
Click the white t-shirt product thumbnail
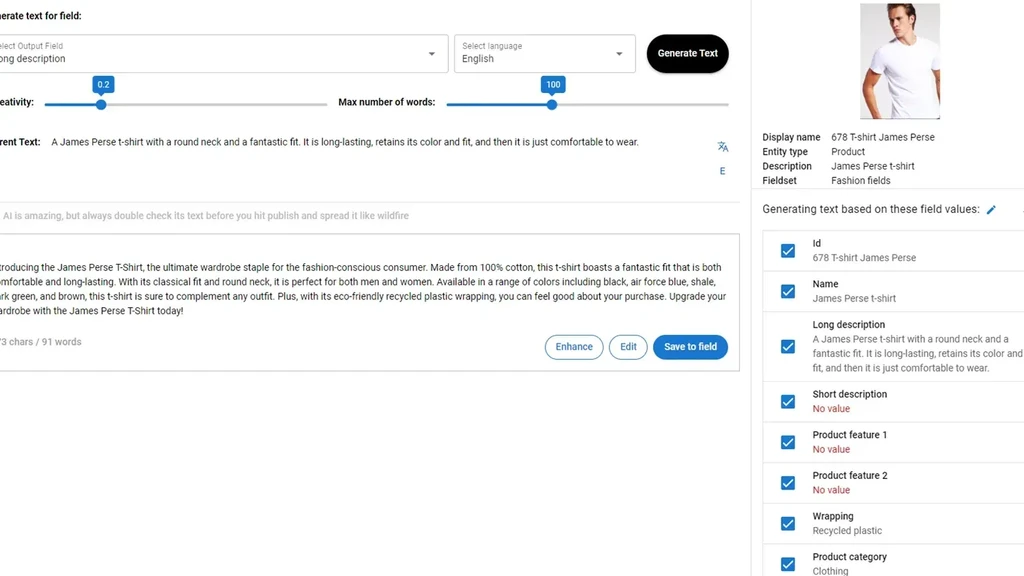(900, 61)
